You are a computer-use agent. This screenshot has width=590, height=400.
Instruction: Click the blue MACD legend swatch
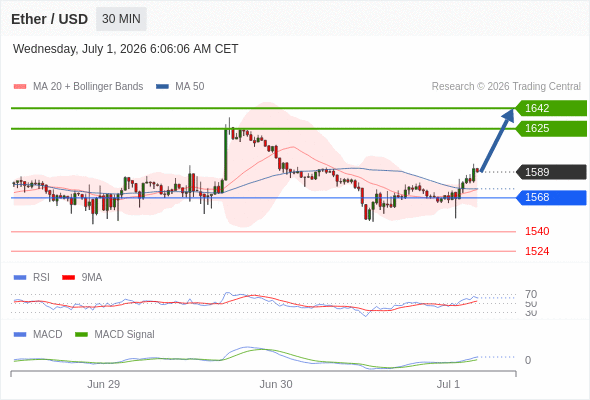tap(20, 334)
